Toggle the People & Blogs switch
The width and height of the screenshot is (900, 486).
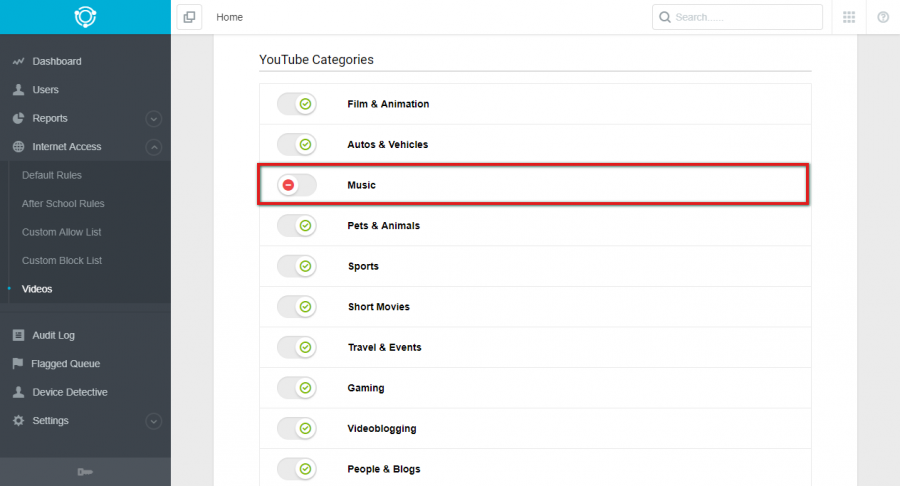click(297, 469)
